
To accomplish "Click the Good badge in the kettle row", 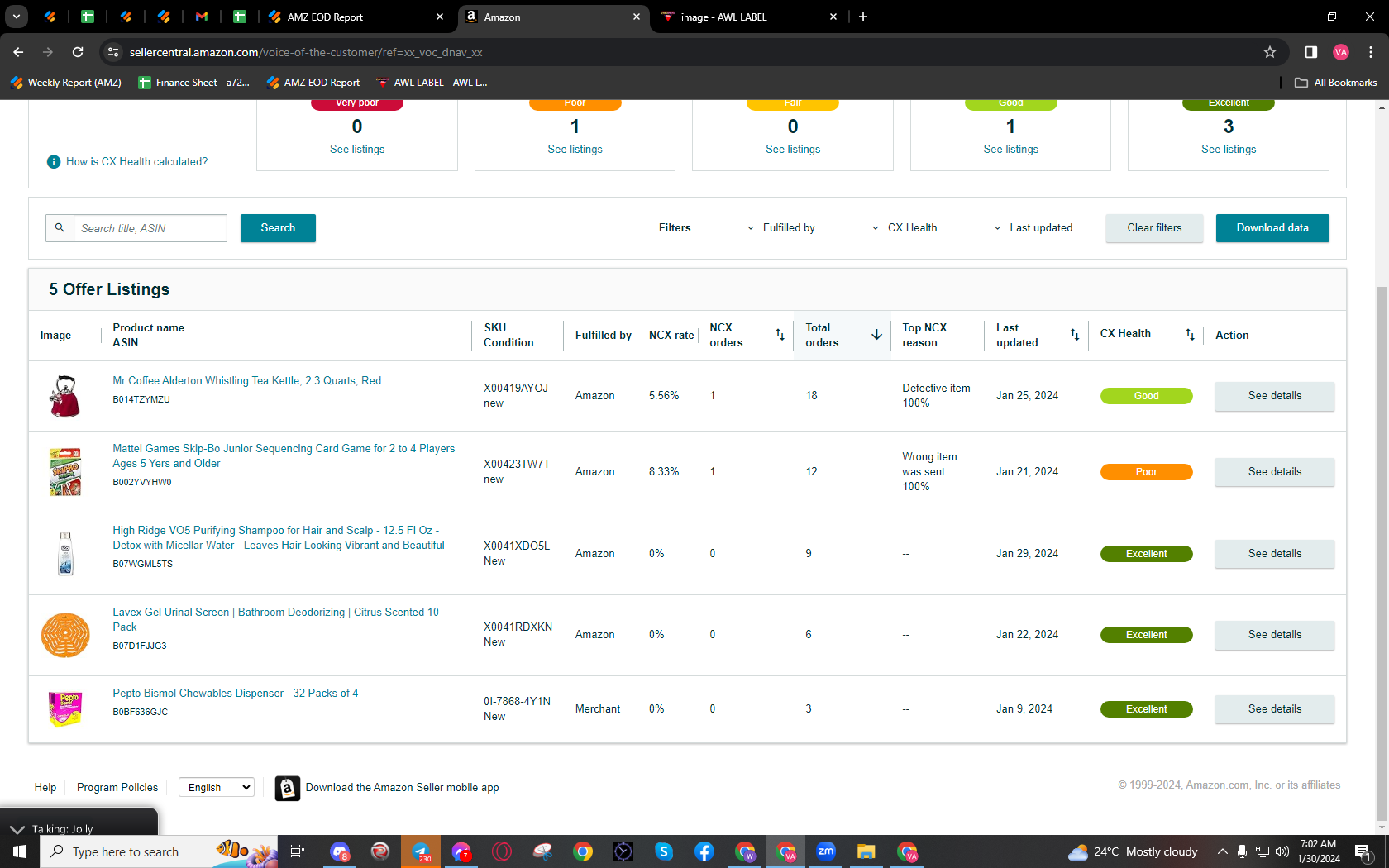I will point(1147,396).
